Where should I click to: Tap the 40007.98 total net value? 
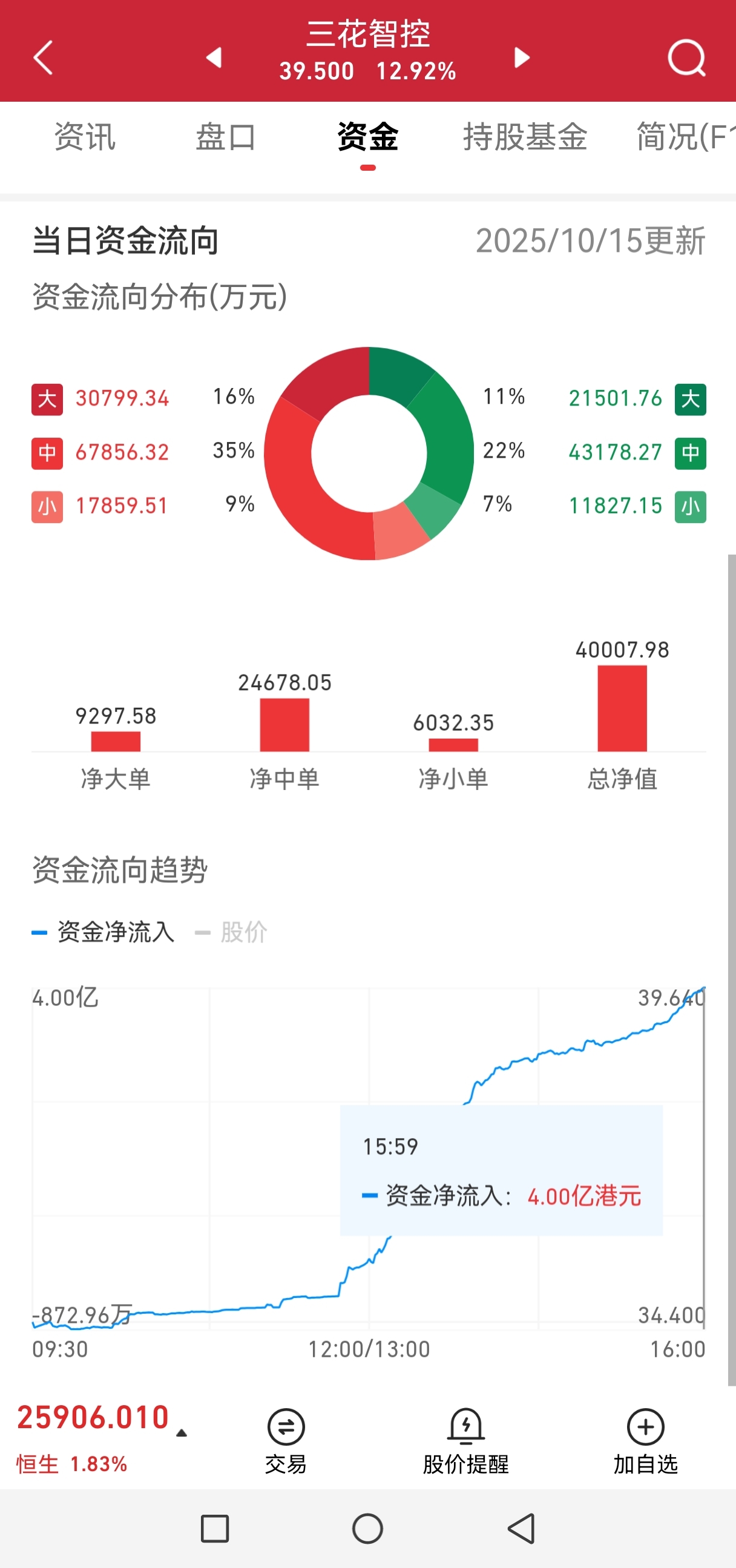622,650
